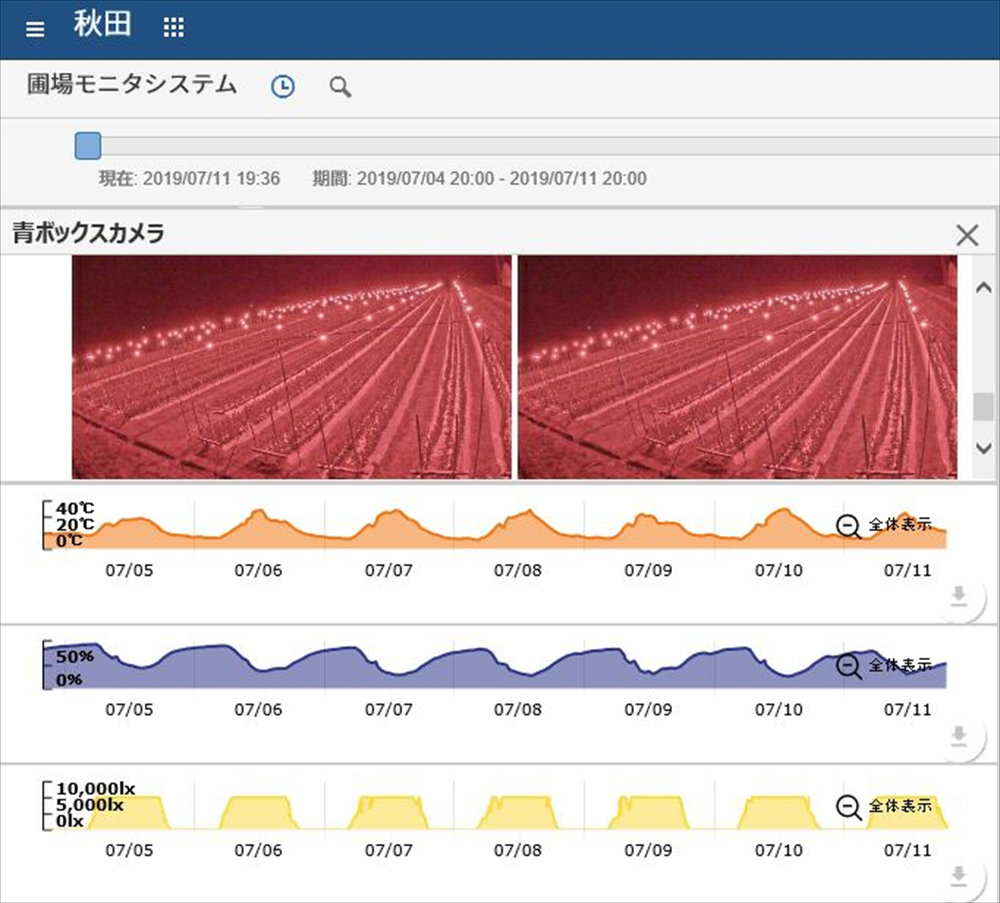This screenshot has height=903, width=1000.
Task: Click the 50% axis label
Action: (x=75, y=656)
